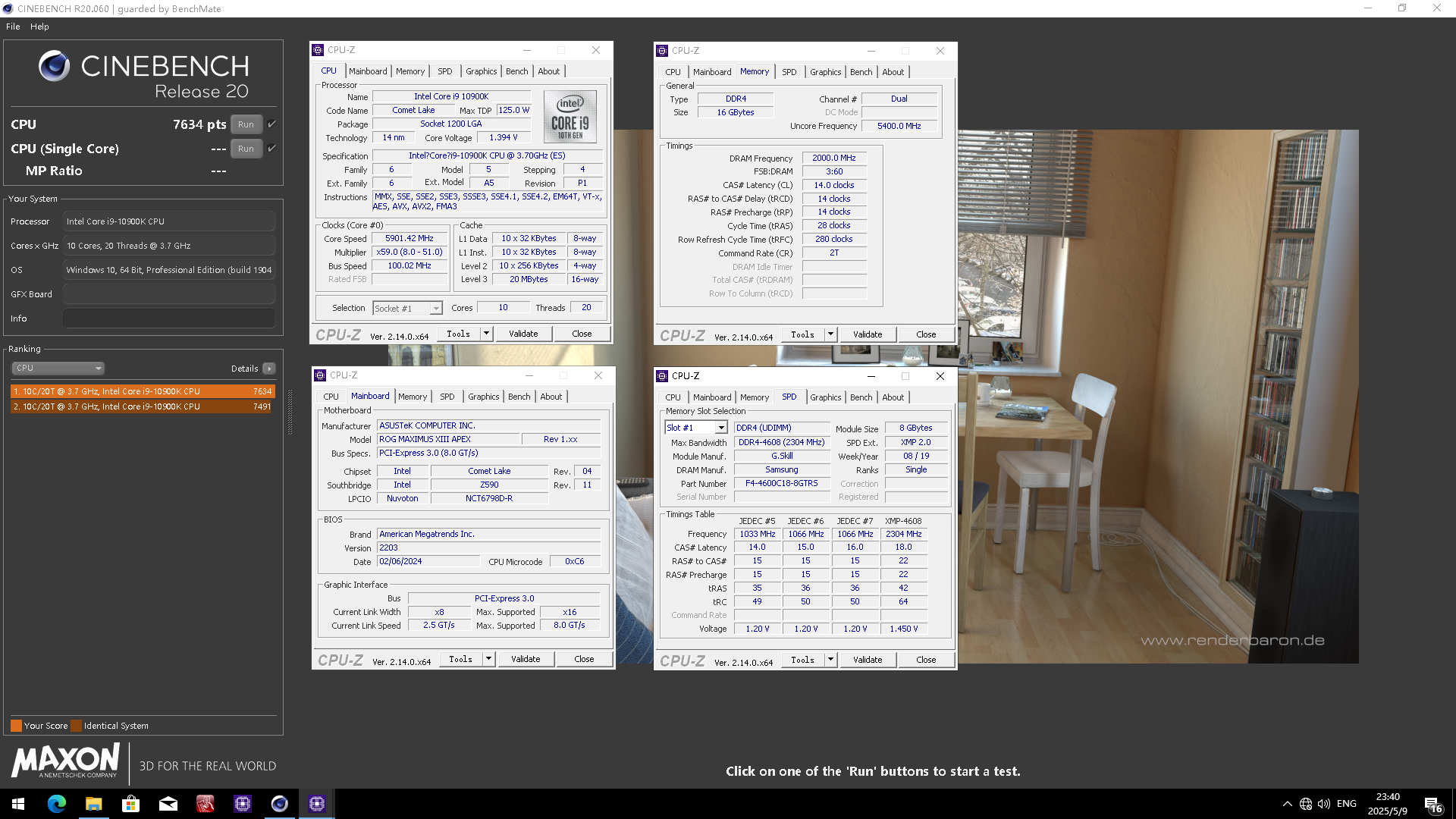Screen dimensions: 1456x819
Task: Switch to Cinebench taskbar icon
Action: tap(279, 804)
